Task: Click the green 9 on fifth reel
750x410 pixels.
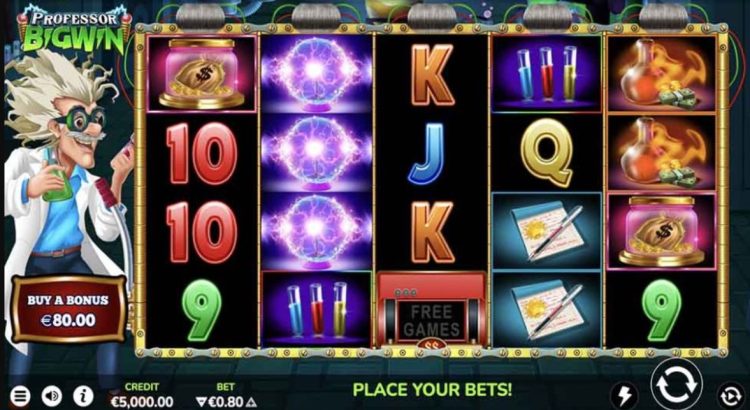Action: (x=662, y=310)
